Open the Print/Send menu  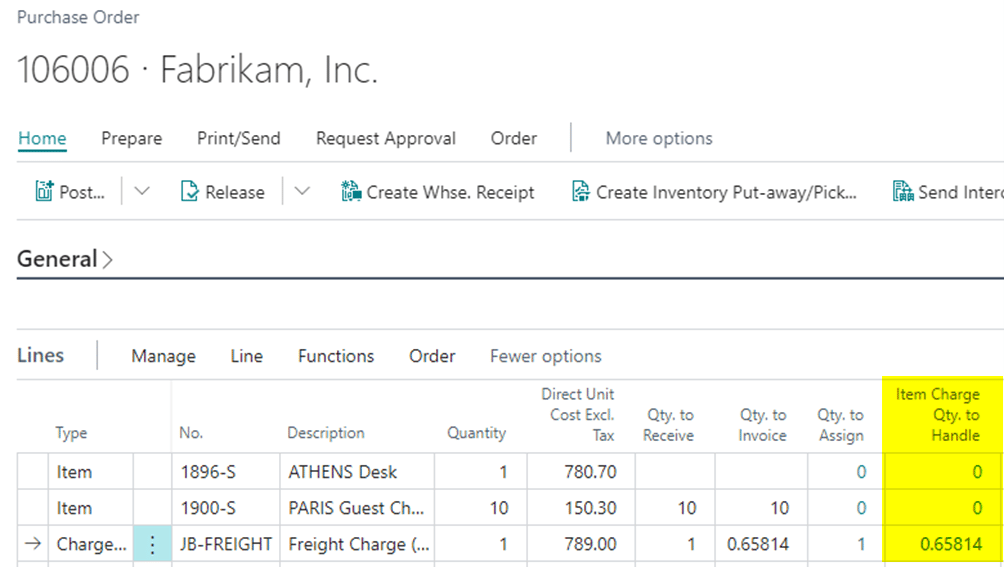[238, 139]
